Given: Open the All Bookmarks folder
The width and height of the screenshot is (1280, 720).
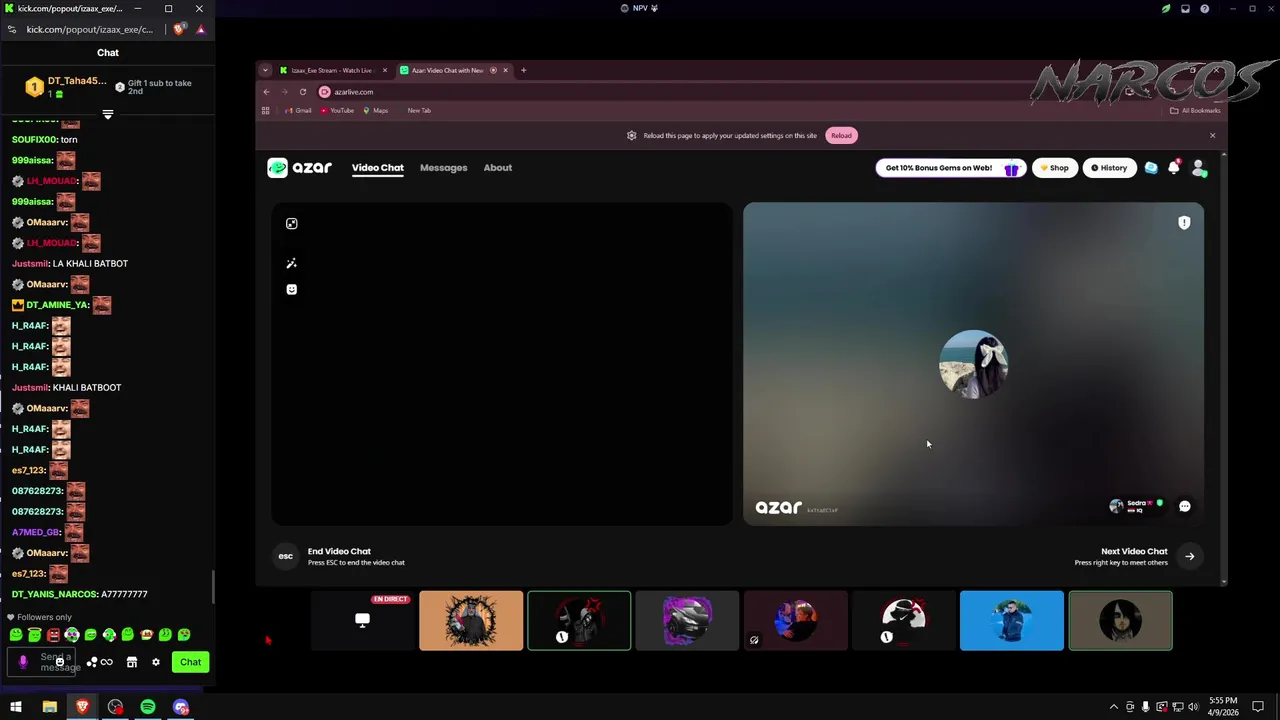Looking at the screenshot, I should [x=1195, y=111].
